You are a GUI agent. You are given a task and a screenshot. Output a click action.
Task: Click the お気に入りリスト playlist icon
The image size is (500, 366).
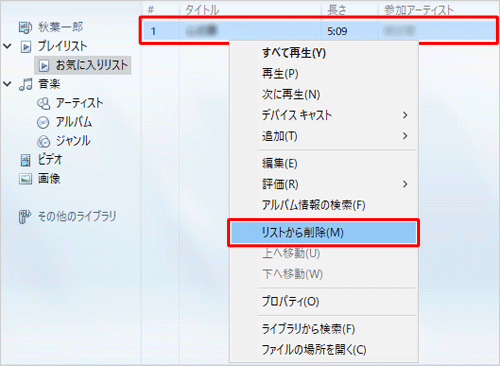tap(44, 65)
